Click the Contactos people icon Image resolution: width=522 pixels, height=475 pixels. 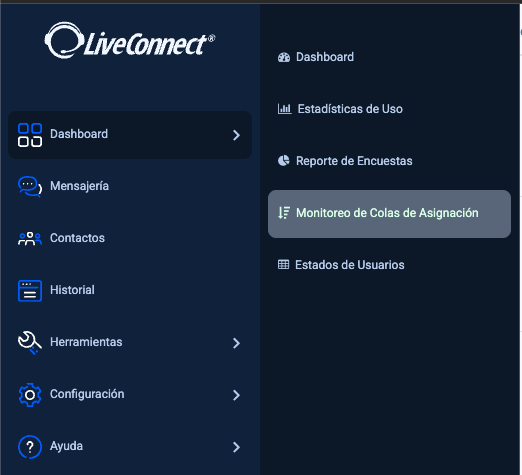[x=30, y=239]
